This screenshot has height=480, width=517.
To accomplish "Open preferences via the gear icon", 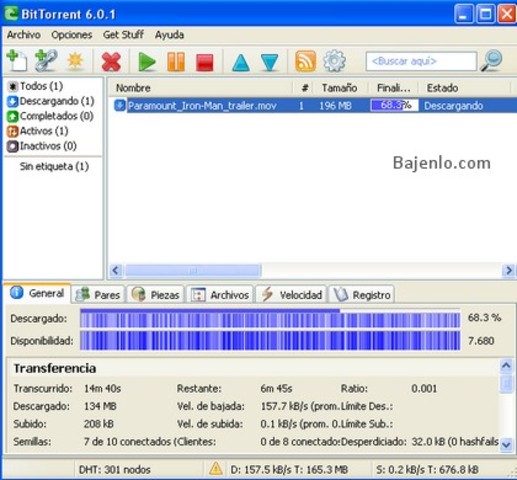I will [x=334, y=61].
